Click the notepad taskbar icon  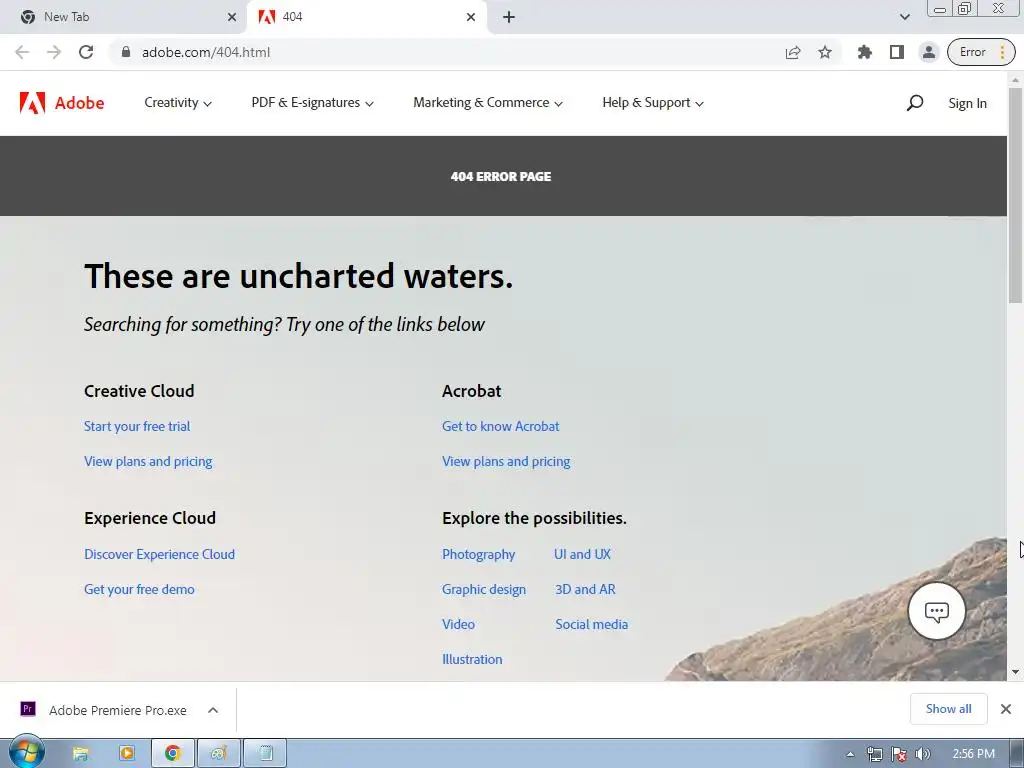(265, 754)
